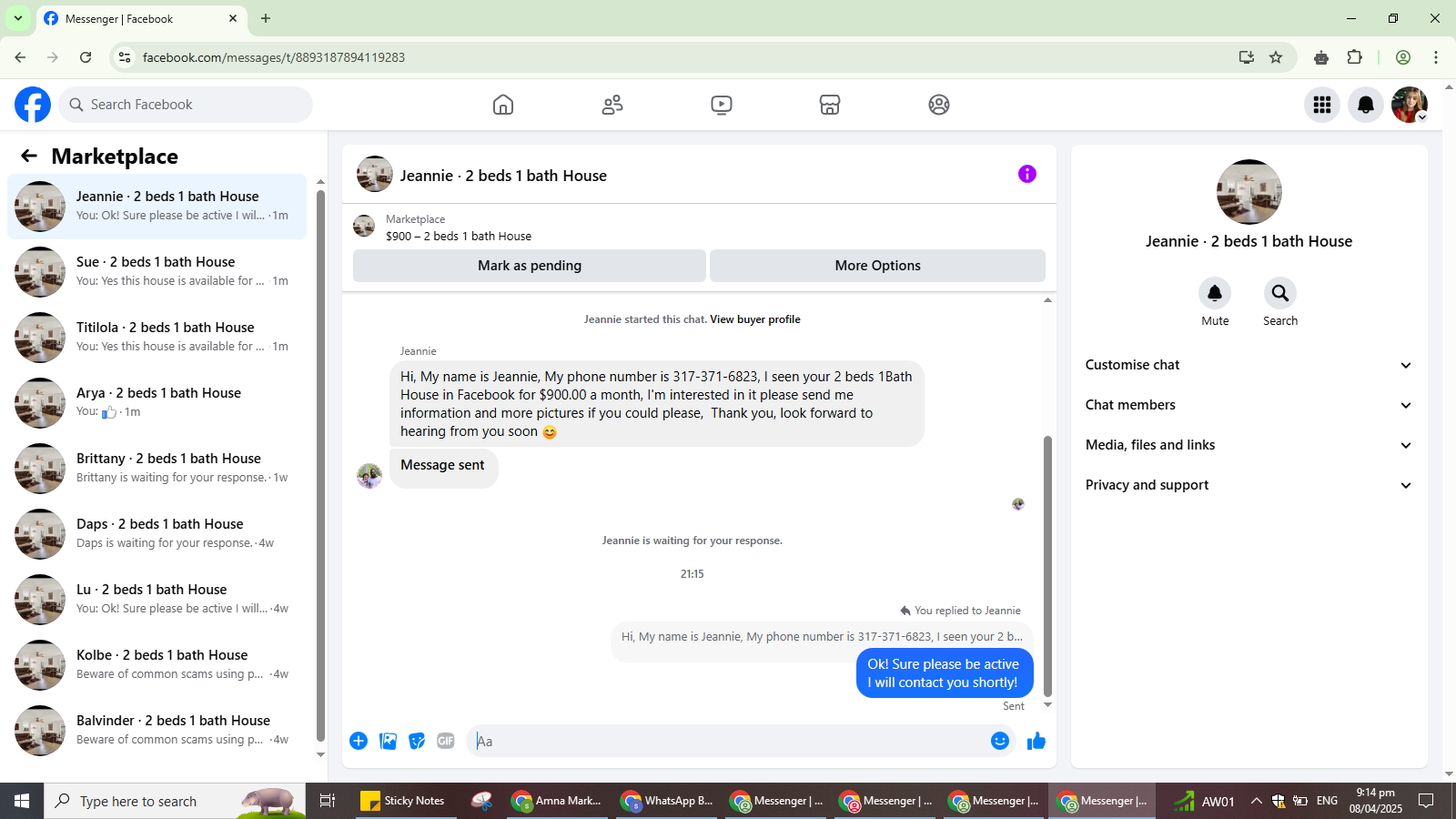Screen dimensions: 1456x819
Task: Open the Kolbe conversation
Action: [x=157, y=665]
